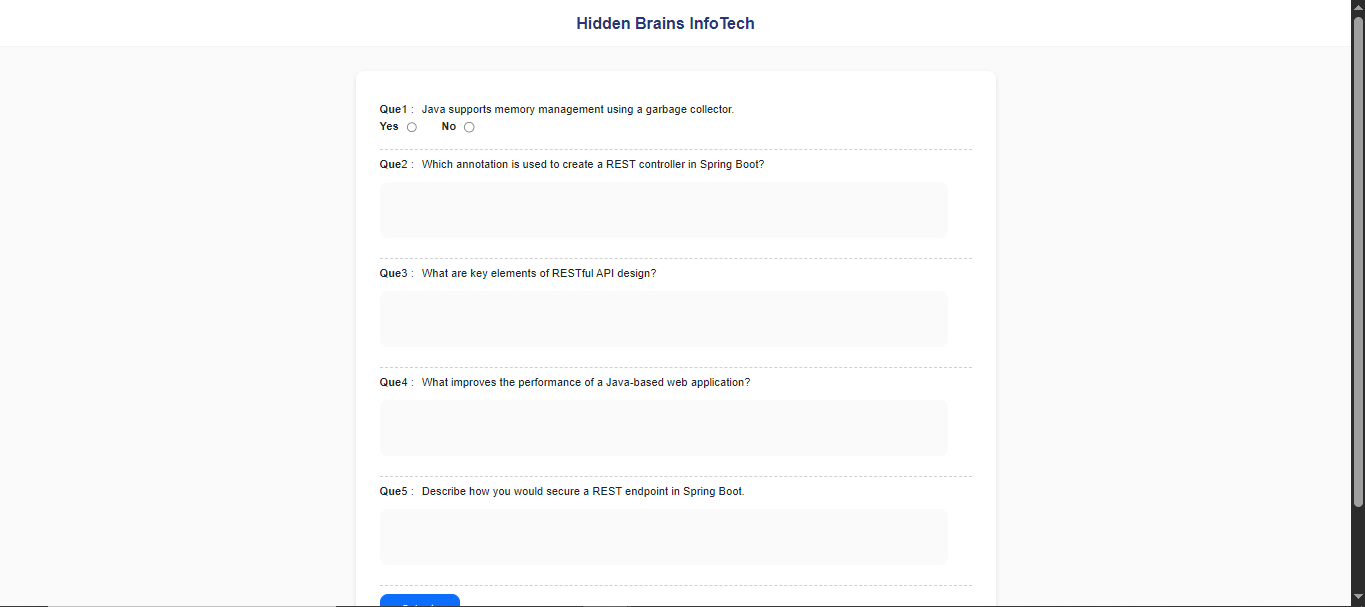The height and width of the screenshot is (607, 1365).
Task: Click the question text about REST controller annotation
Action: click(593, 164)
